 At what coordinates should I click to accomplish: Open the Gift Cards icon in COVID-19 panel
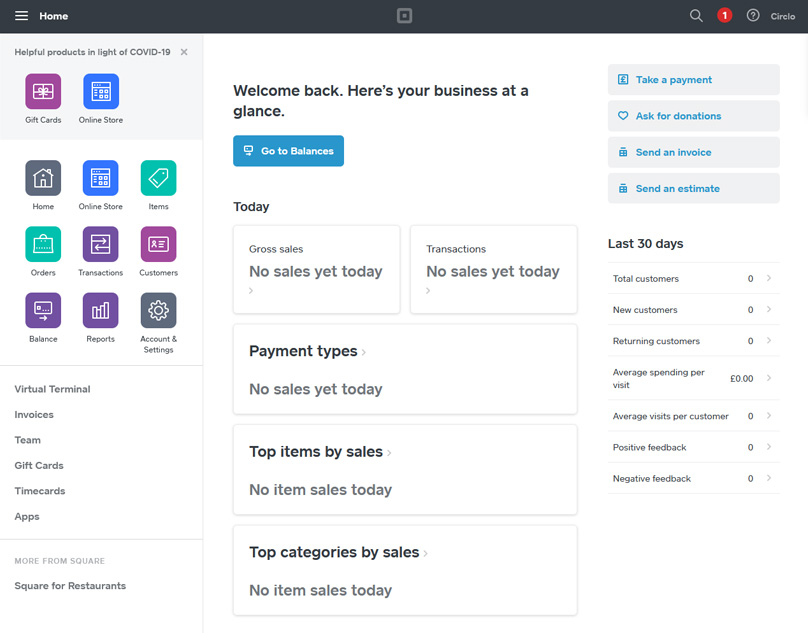point(43,92)
